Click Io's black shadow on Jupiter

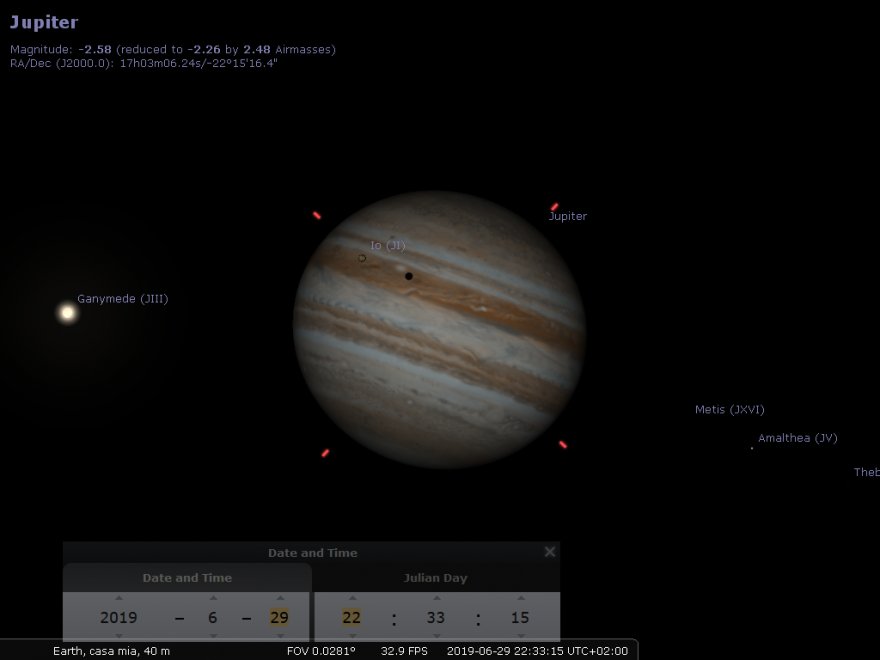409,276
